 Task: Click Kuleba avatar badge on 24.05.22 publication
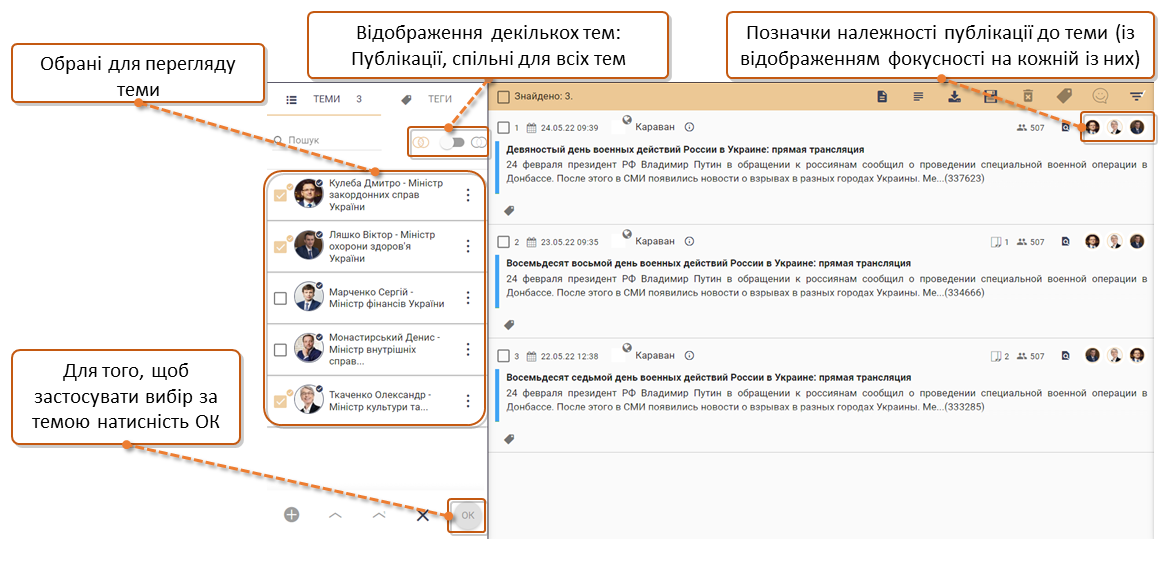click(x=1092, y=127)
